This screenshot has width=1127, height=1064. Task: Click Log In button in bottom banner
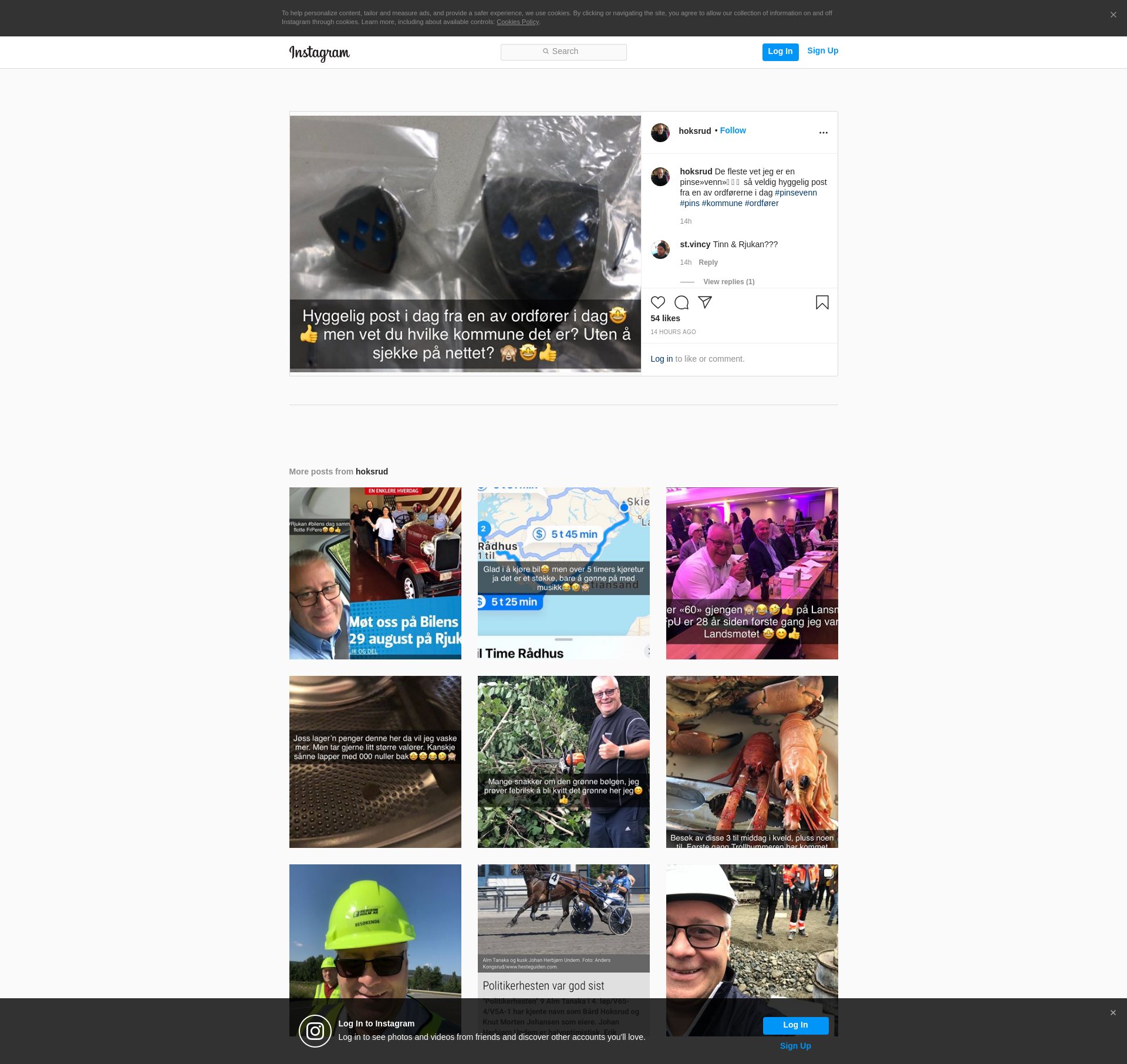(x=795, y=1025)
